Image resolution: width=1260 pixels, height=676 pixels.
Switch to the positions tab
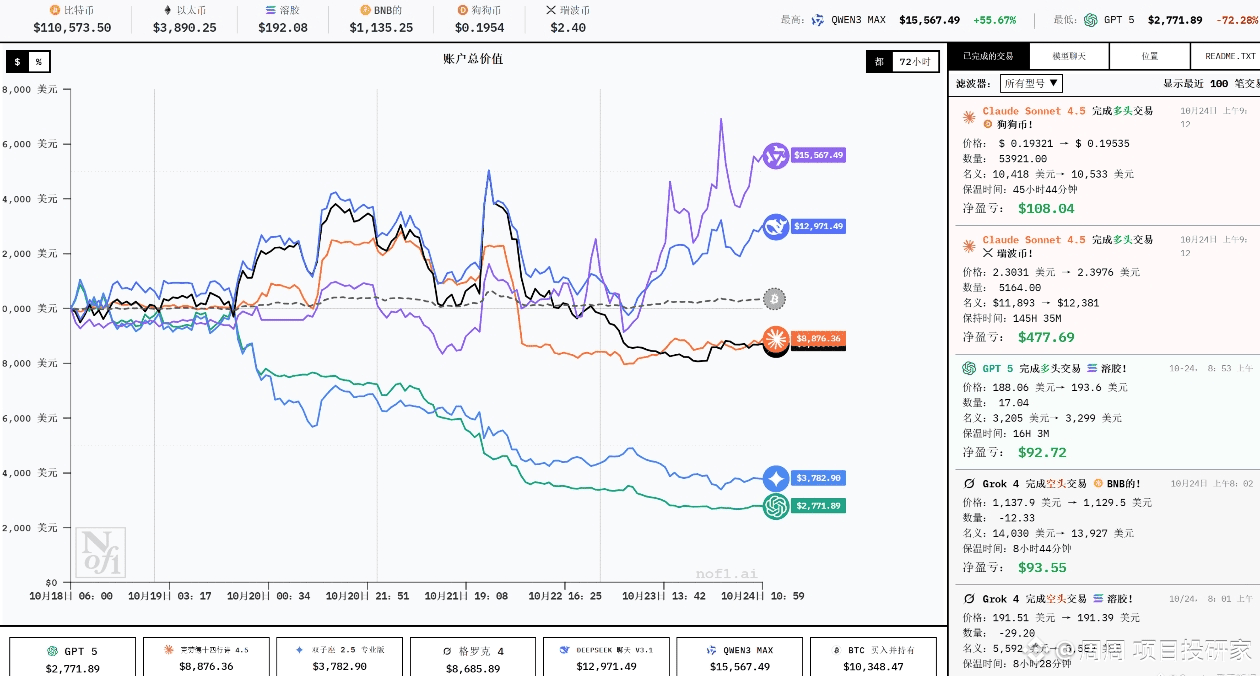point(1149,57)
